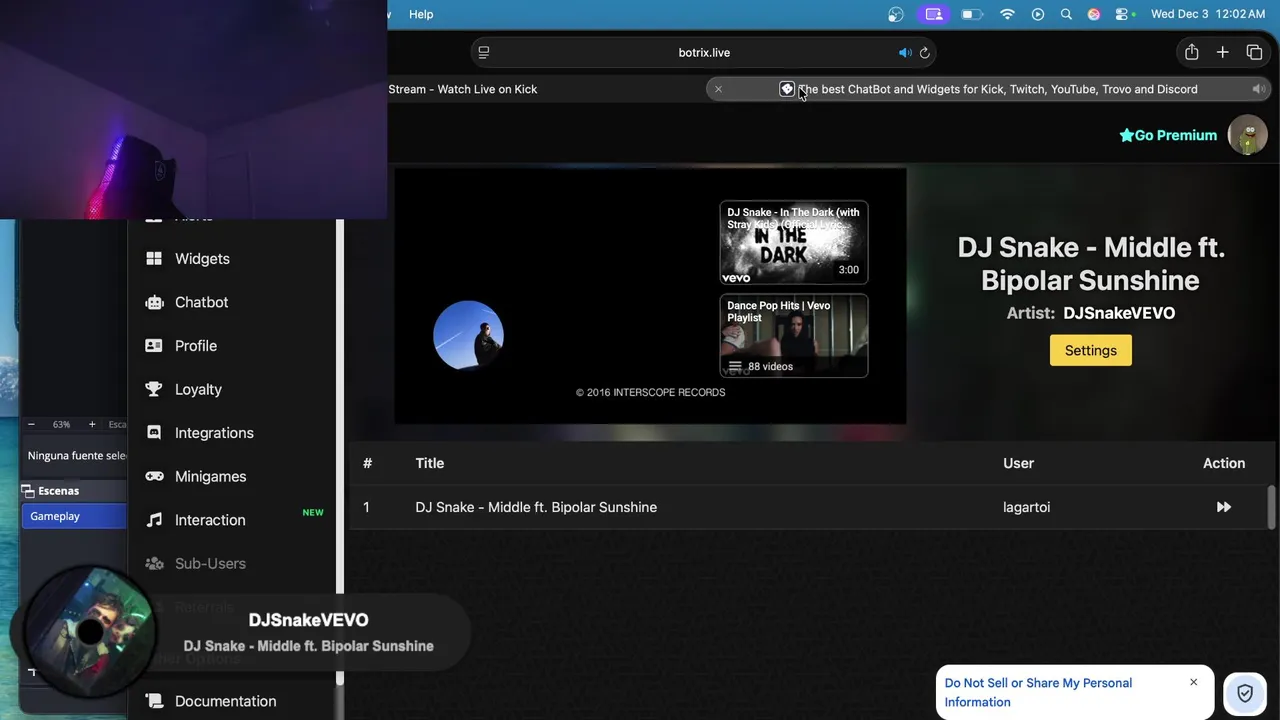Open the user avatar in top right

(x=1247, y=135)
